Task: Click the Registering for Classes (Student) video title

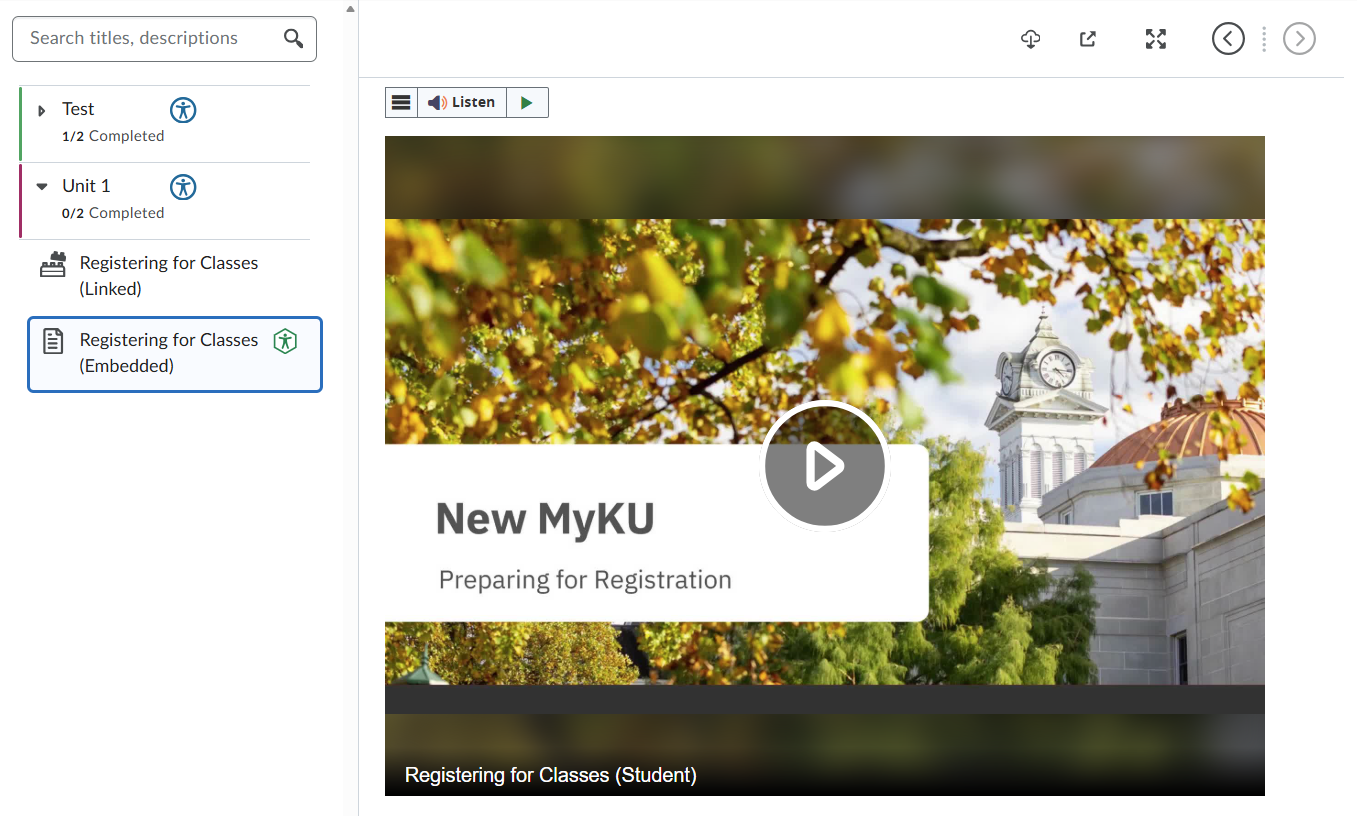Action: [550, 775]
